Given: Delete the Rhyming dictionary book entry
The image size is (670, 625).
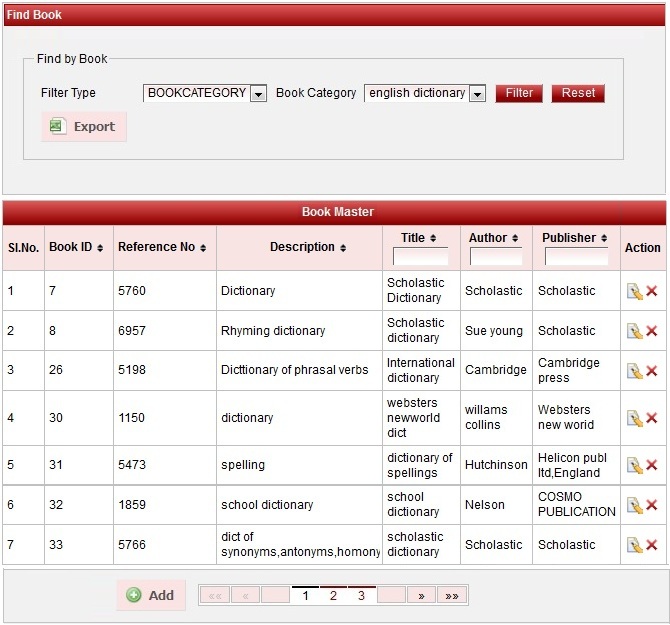Looking at the screenshot, I should click(x=652, y=331).
